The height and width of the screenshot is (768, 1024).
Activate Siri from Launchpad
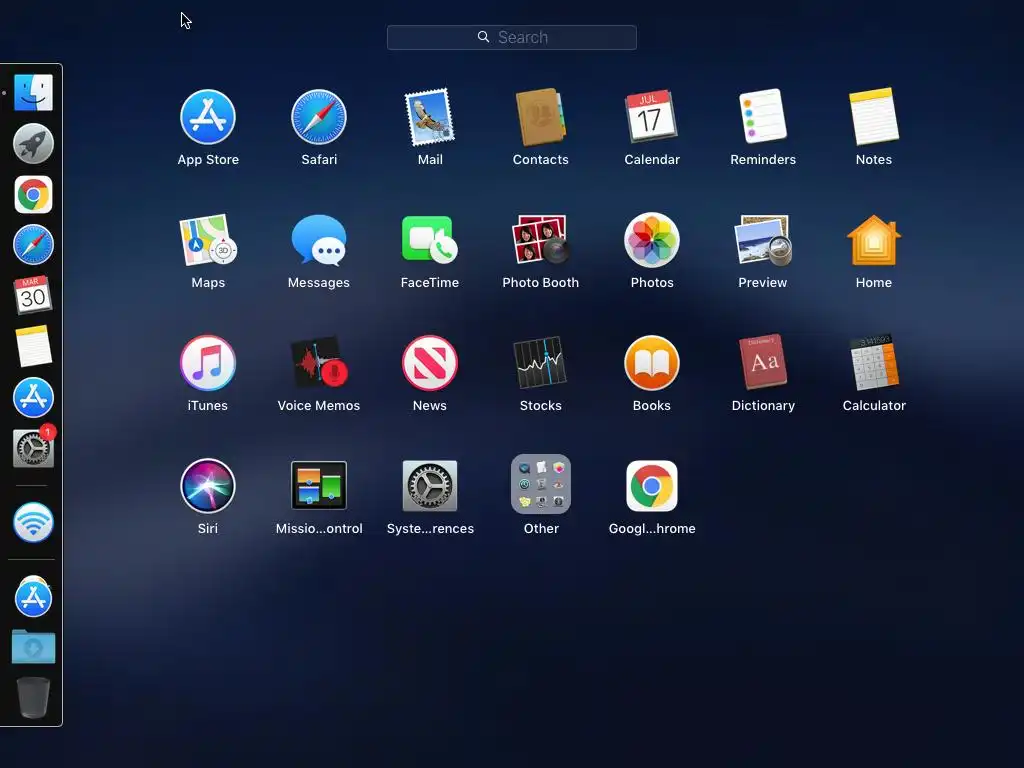[208, 486]
